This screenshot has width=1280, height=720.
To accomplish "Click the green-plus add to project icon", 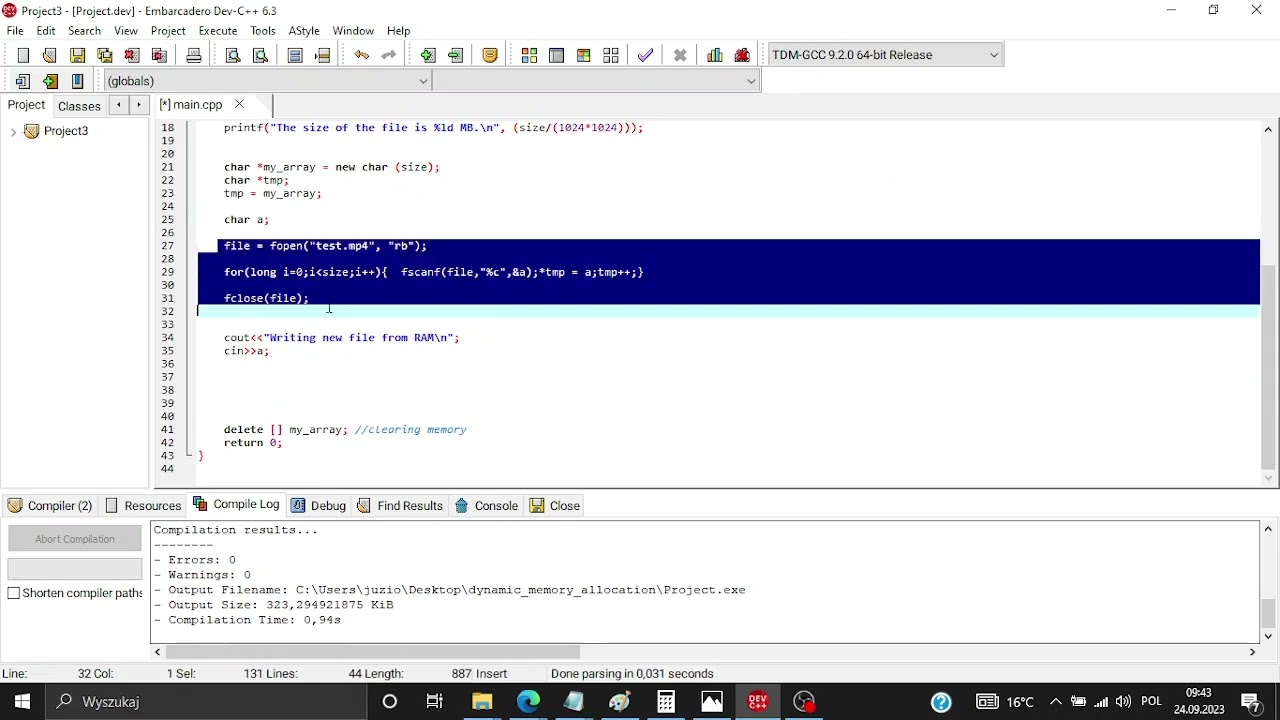I will (x=428, y=55).
